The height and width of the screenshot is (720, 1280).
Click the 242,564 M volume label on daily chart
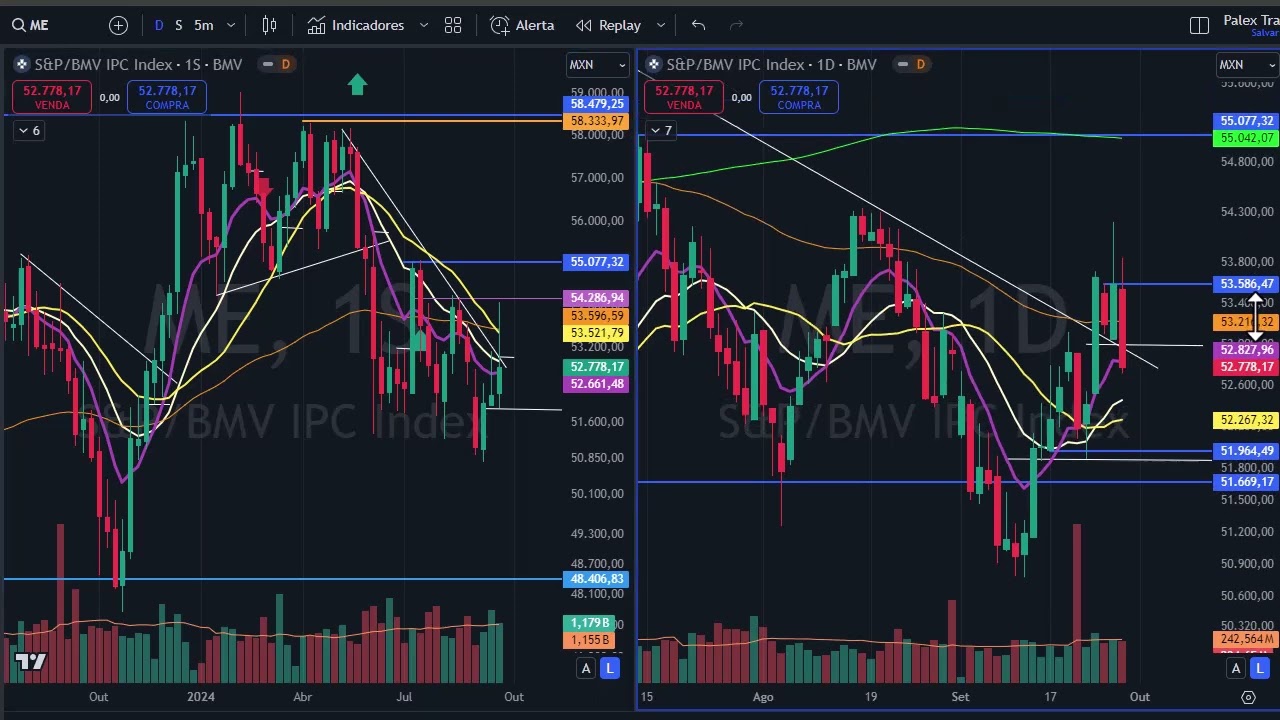click(1246, 639)
